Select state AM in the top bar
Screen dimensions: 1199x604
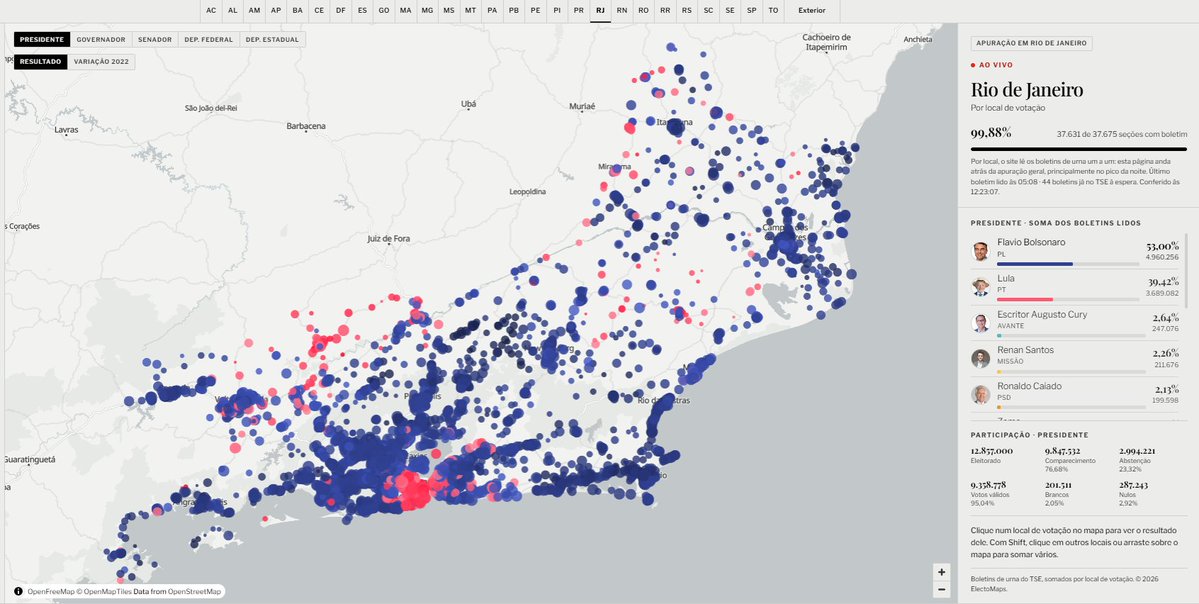(254, 11)
